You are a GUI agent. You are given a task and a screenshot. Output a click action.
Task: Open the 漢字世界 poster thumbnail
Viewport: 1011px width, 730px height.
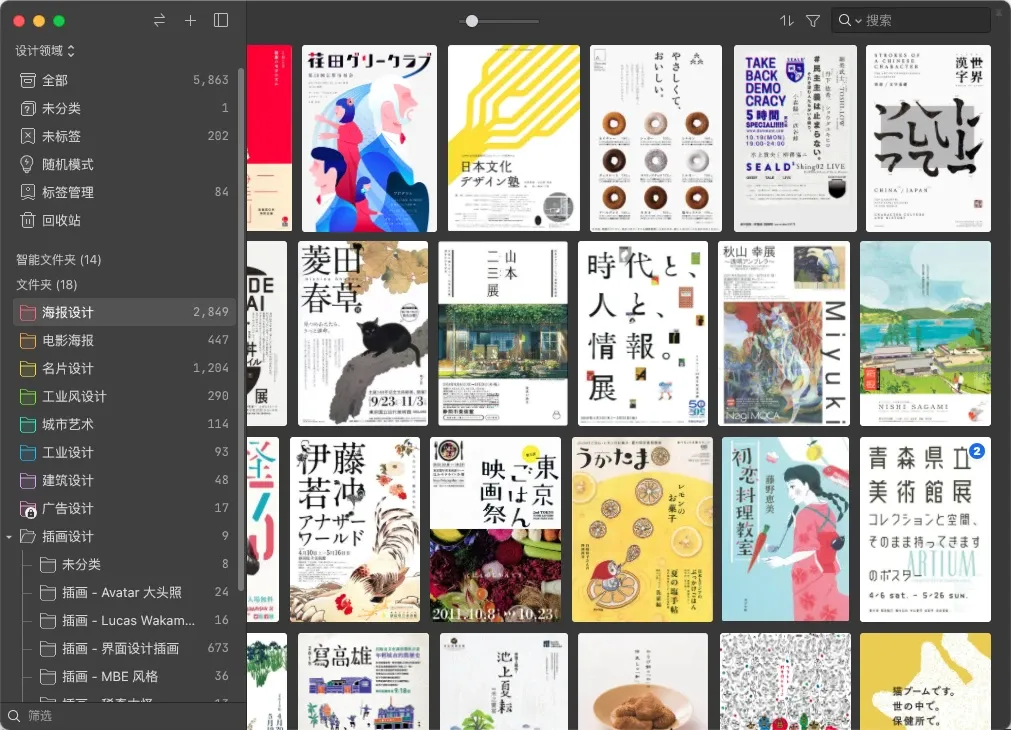928,138
